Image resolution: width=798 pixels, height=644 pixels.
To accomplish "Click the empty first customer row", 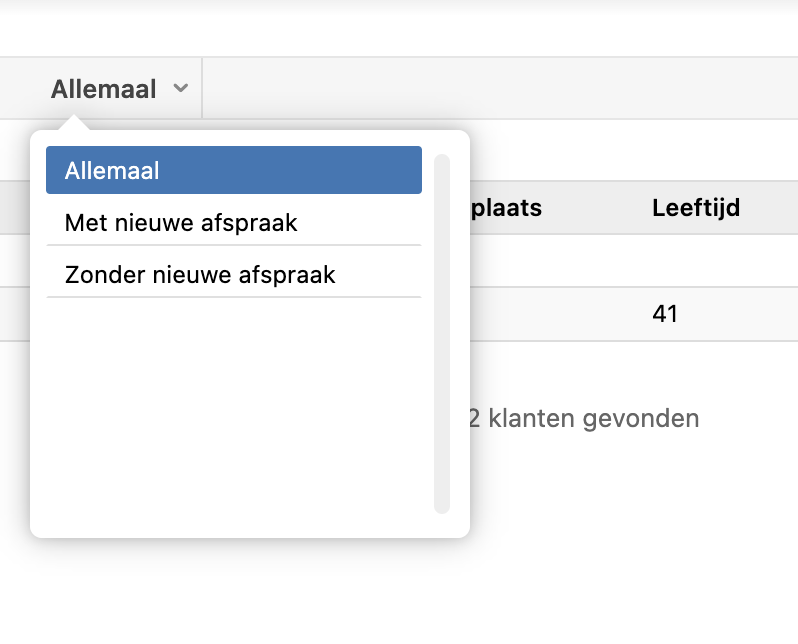I will point(600,261).
